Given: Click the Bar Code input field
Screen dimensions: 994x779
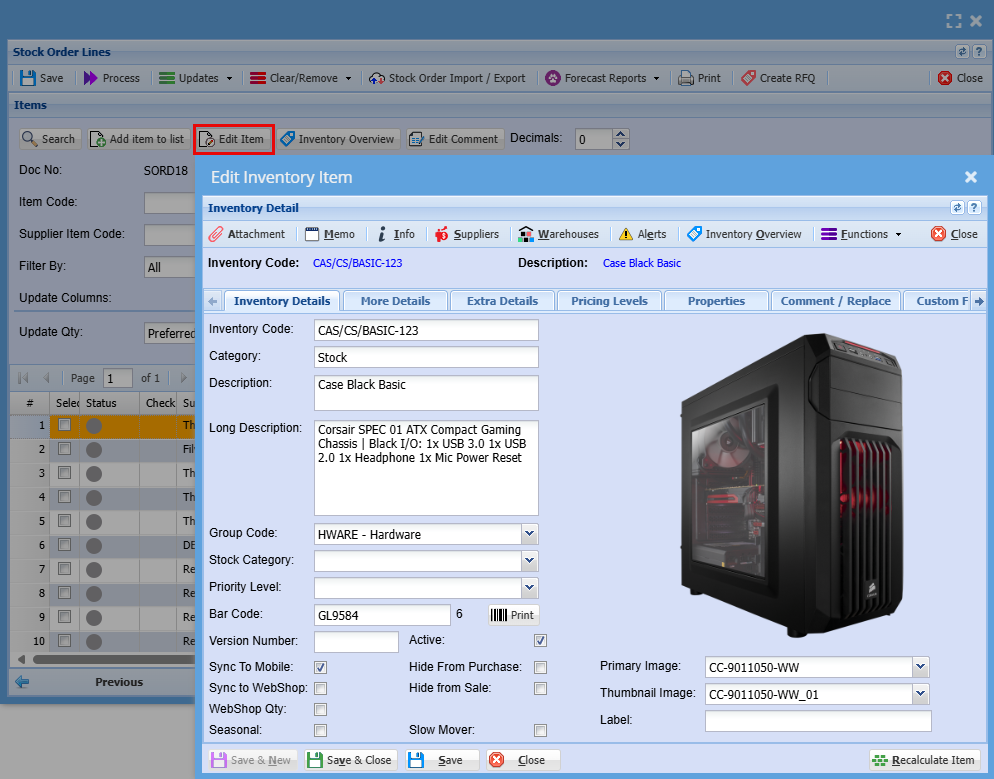Looking at the screenshot, I should (x=382, y=615).
